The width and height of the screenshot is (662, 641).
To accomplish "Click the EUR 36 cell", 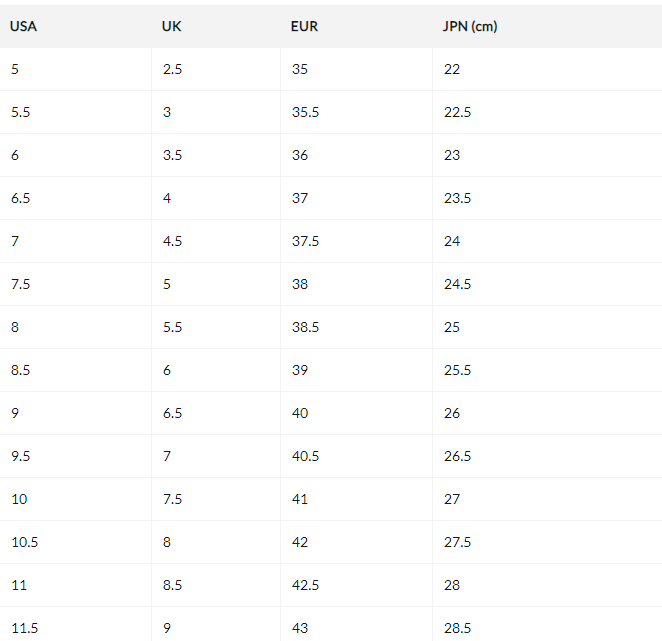I will point(300,155).
